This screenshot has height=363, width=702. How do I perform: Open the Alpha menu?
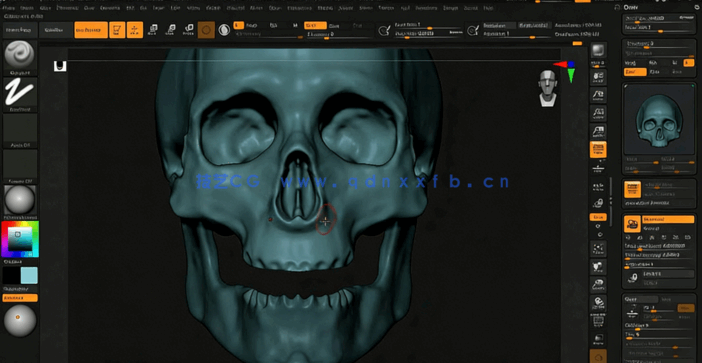9,8
